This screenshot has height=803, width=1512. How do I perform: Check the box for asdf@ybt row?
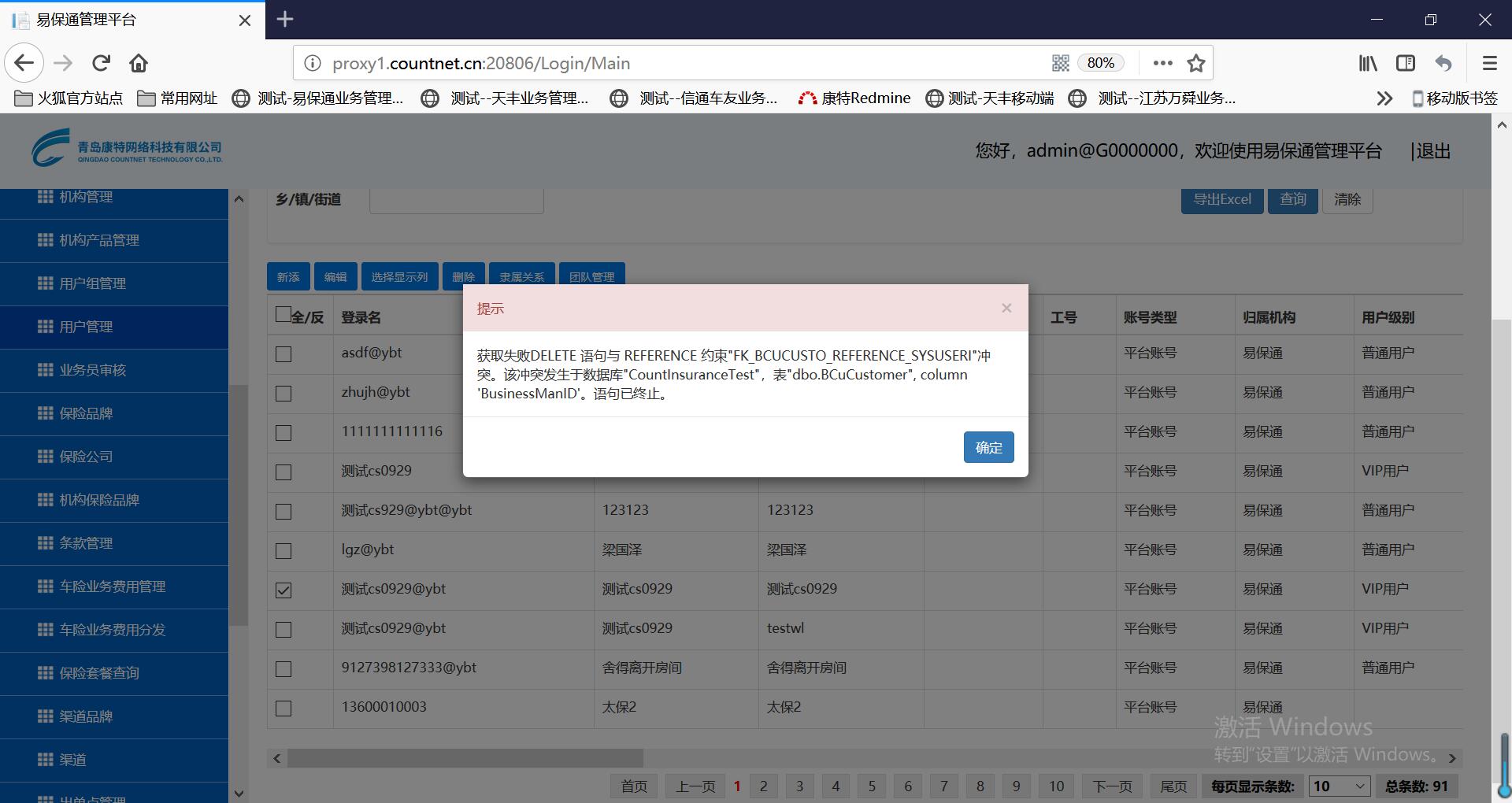[x=283, y=354]
